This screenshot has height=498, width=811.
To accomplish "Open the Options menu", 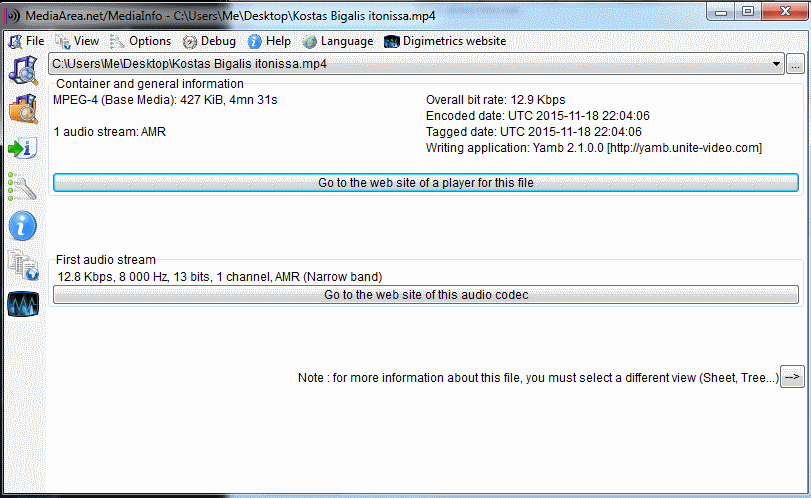I will pos(141,41).
